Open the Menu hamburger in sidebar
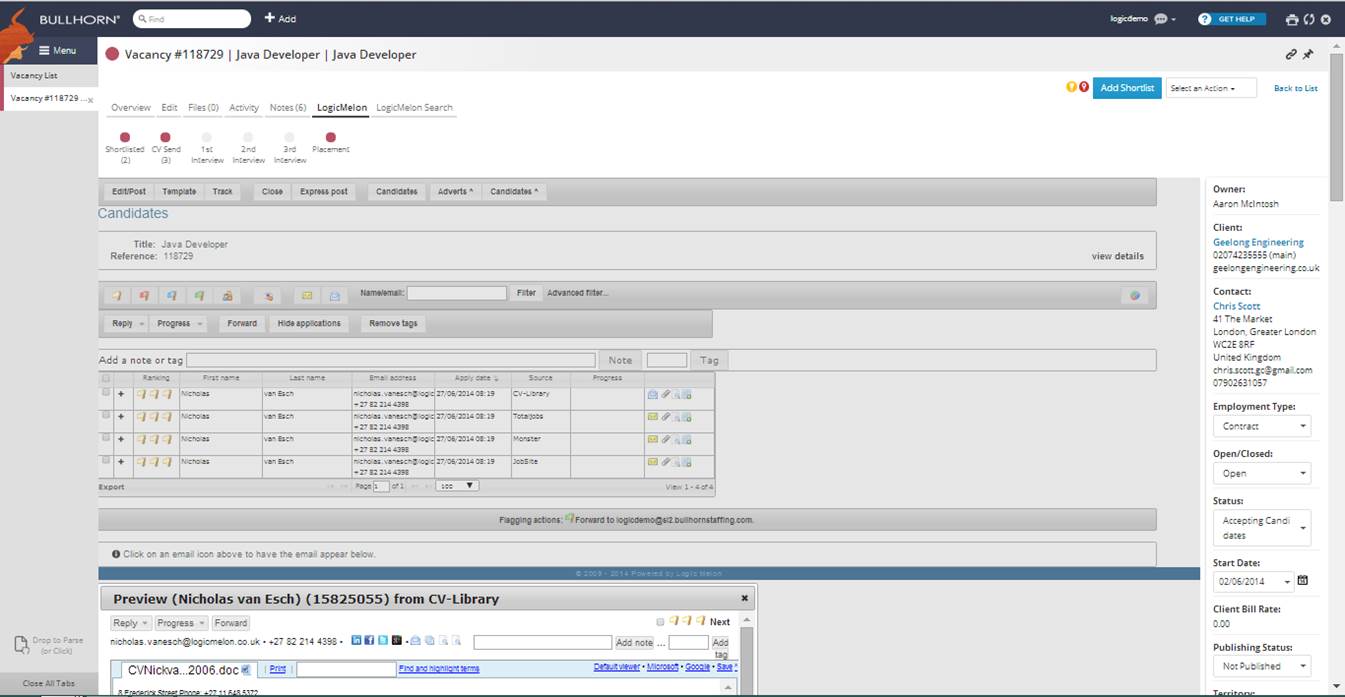This screenshot has width=1345, height=697. click(56, 50)
